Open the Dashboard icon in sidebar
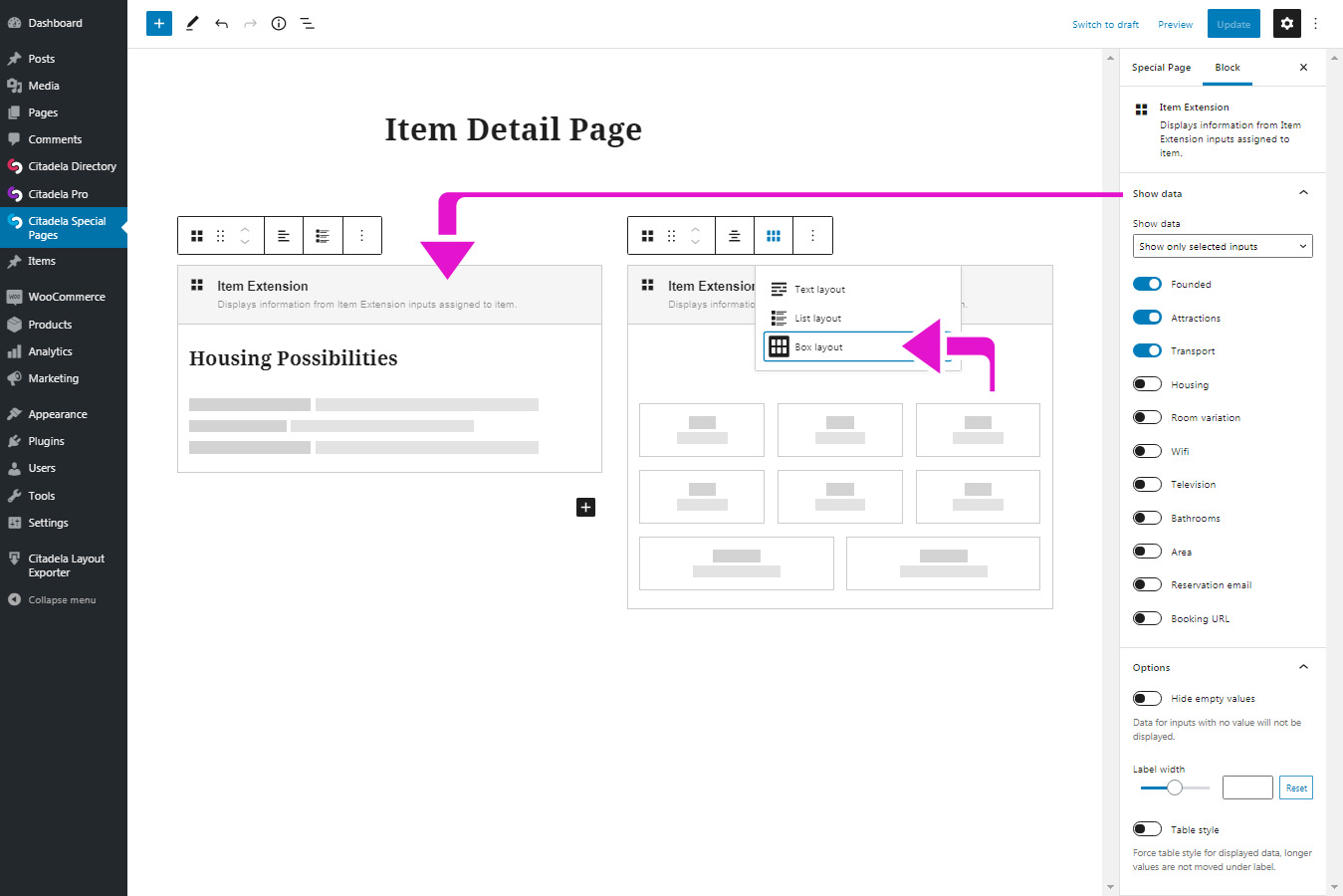 pos(14,23)
